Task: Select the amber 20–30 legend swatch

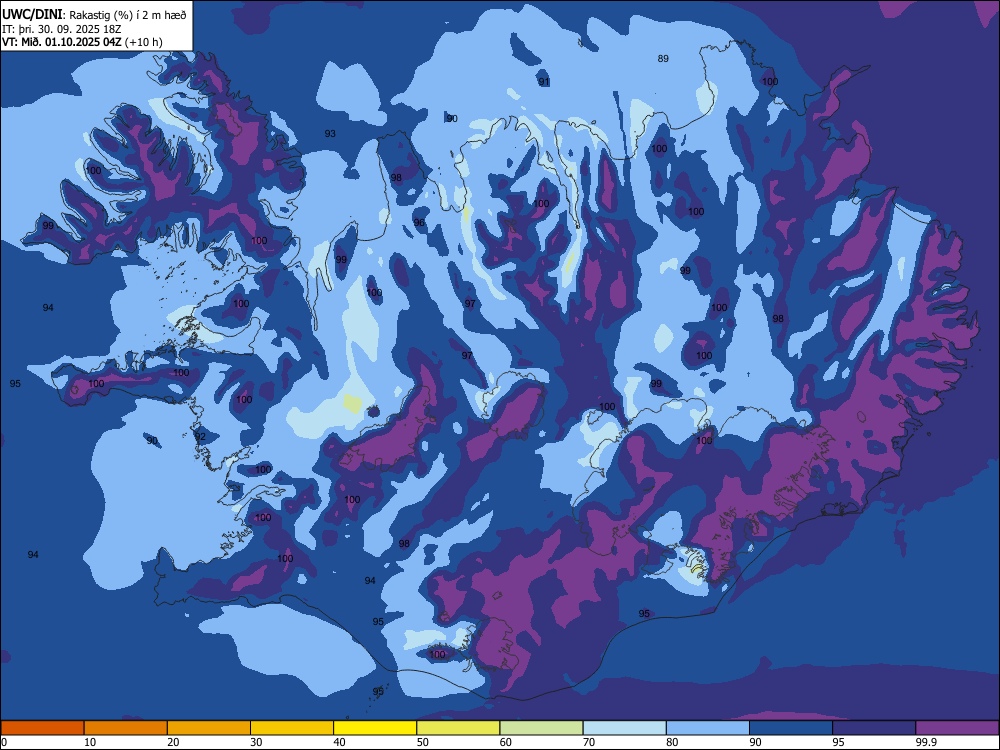Action: tap(209, 728)
